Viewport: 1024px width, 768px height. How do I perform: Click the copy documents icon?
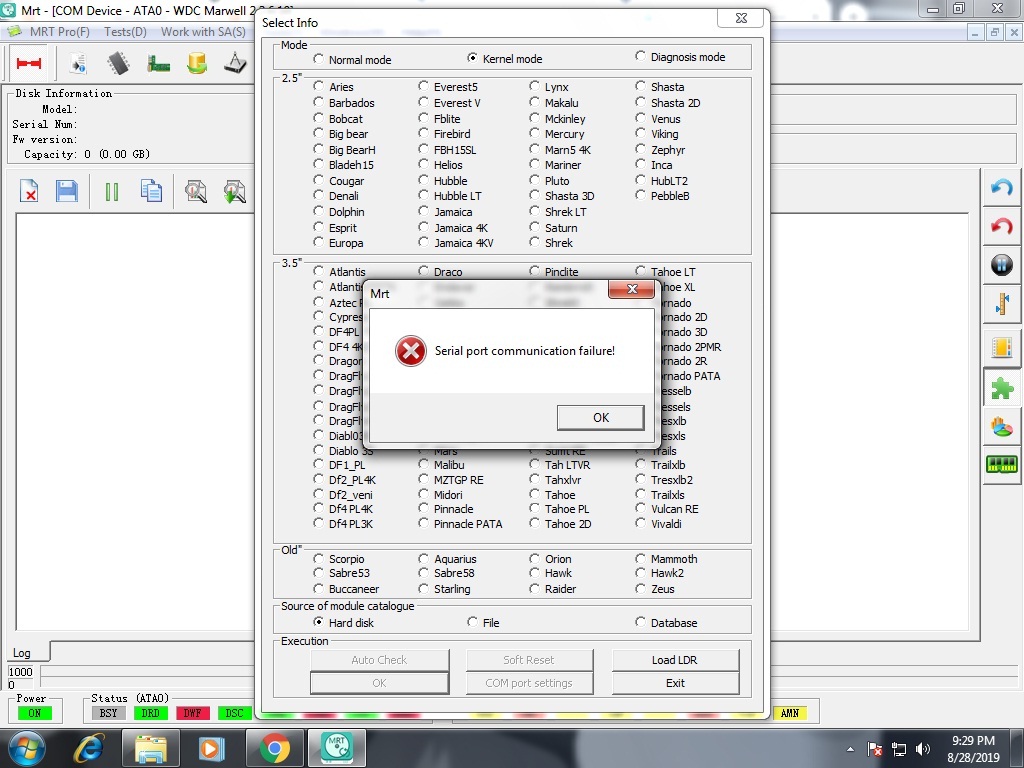152,191
